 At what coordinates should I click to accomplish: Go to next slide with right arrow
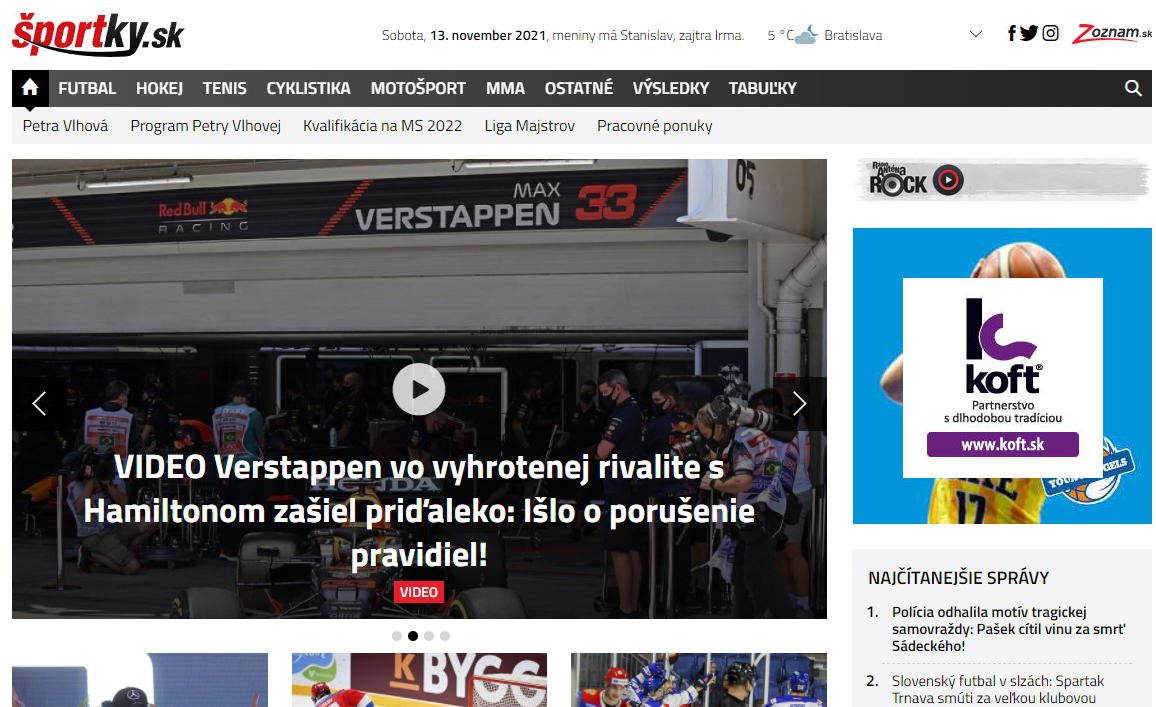799,403
